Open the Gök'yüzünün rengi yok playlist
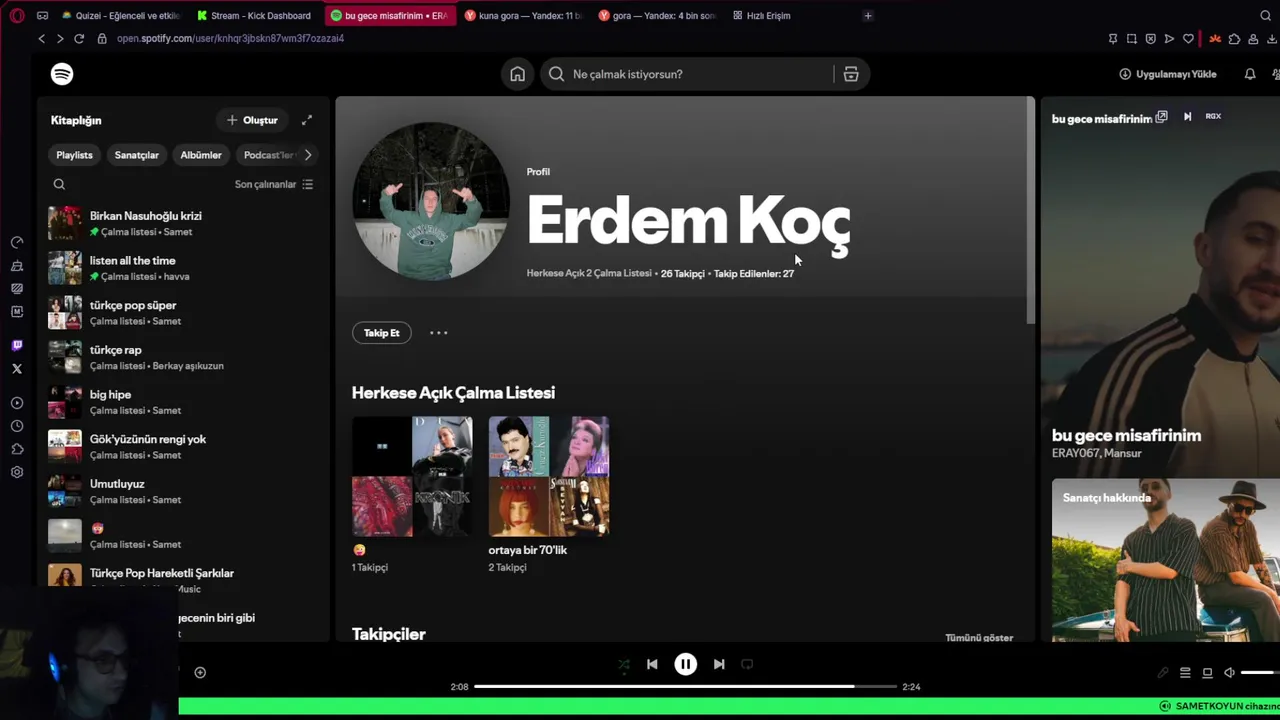The image size is (1280, 720). click(x=182, y=446)
